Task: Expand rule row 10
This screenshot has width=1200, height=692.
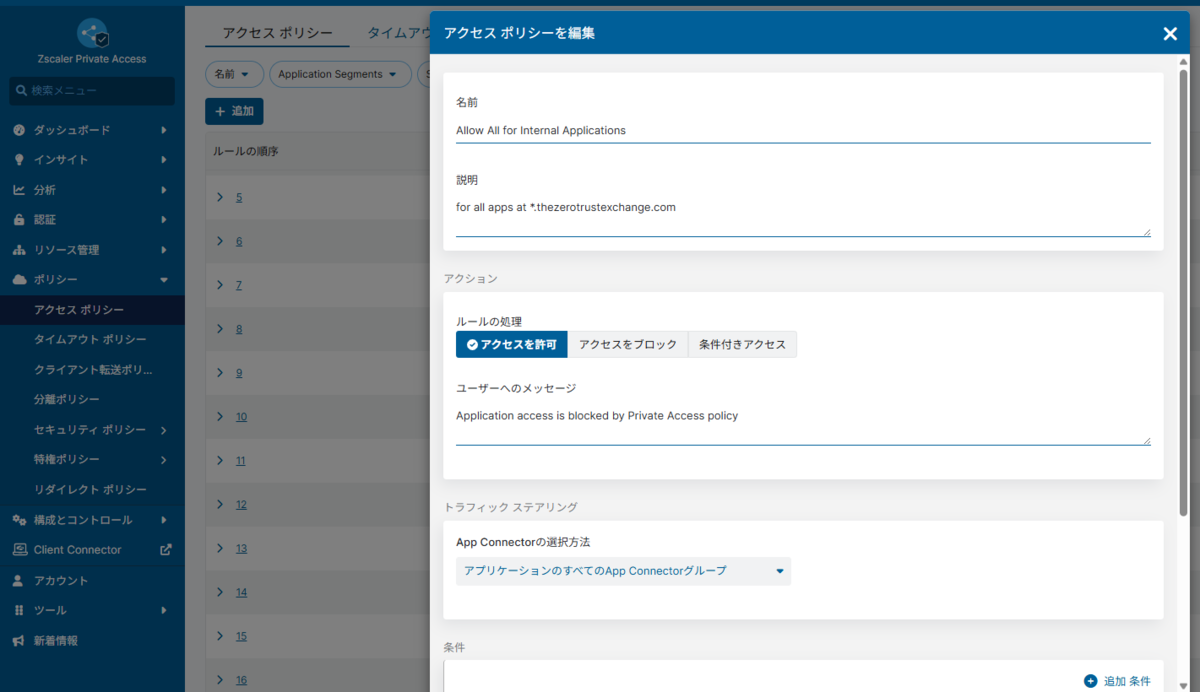Action: 220,416
